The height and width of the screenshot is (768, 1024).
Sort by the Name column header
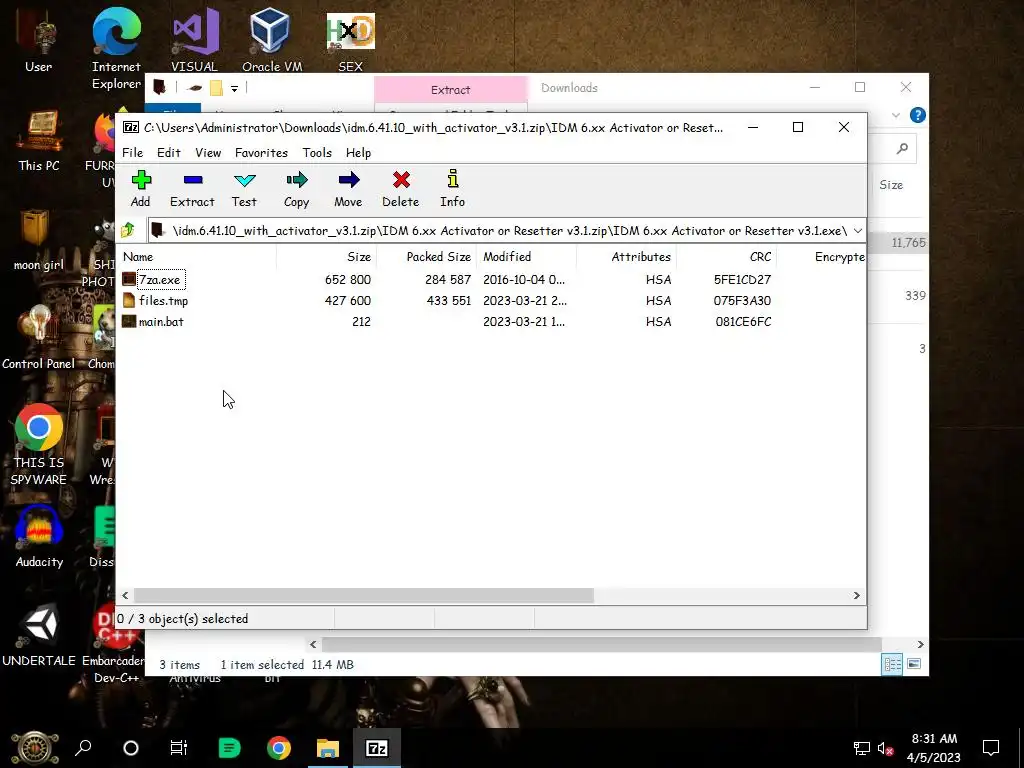pos(196,257)
